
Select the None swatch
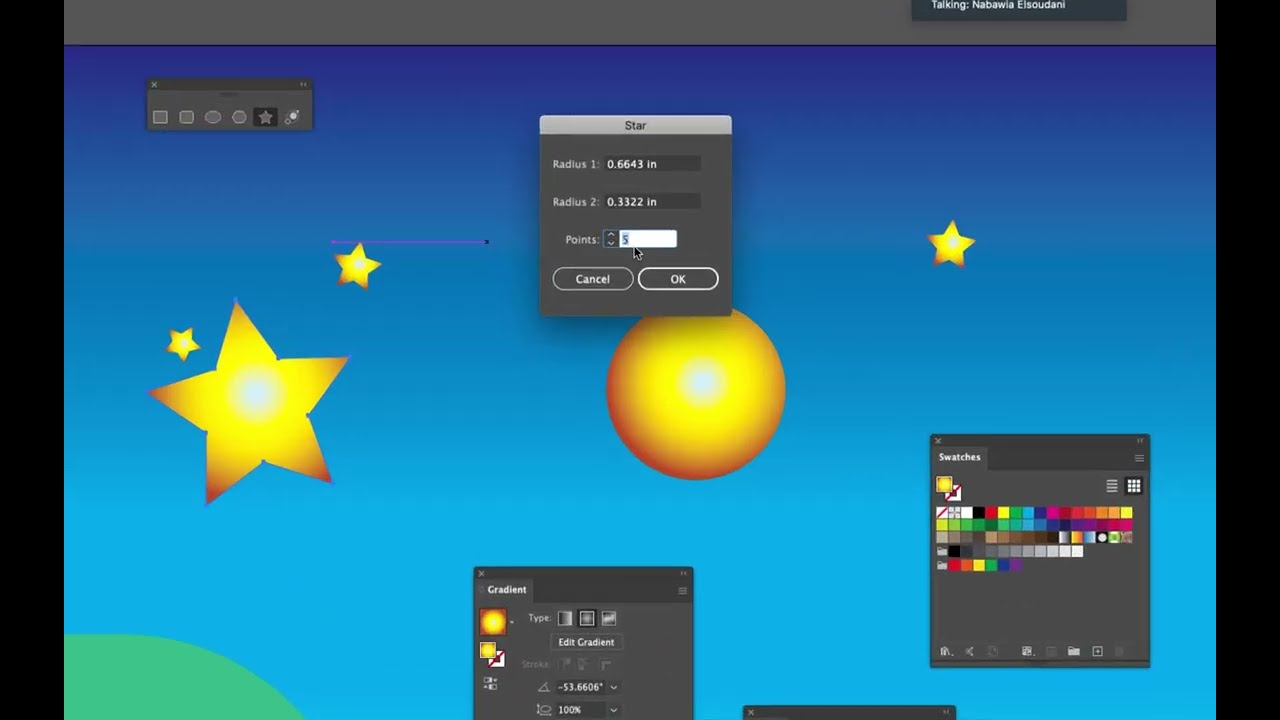pos(942,513)
